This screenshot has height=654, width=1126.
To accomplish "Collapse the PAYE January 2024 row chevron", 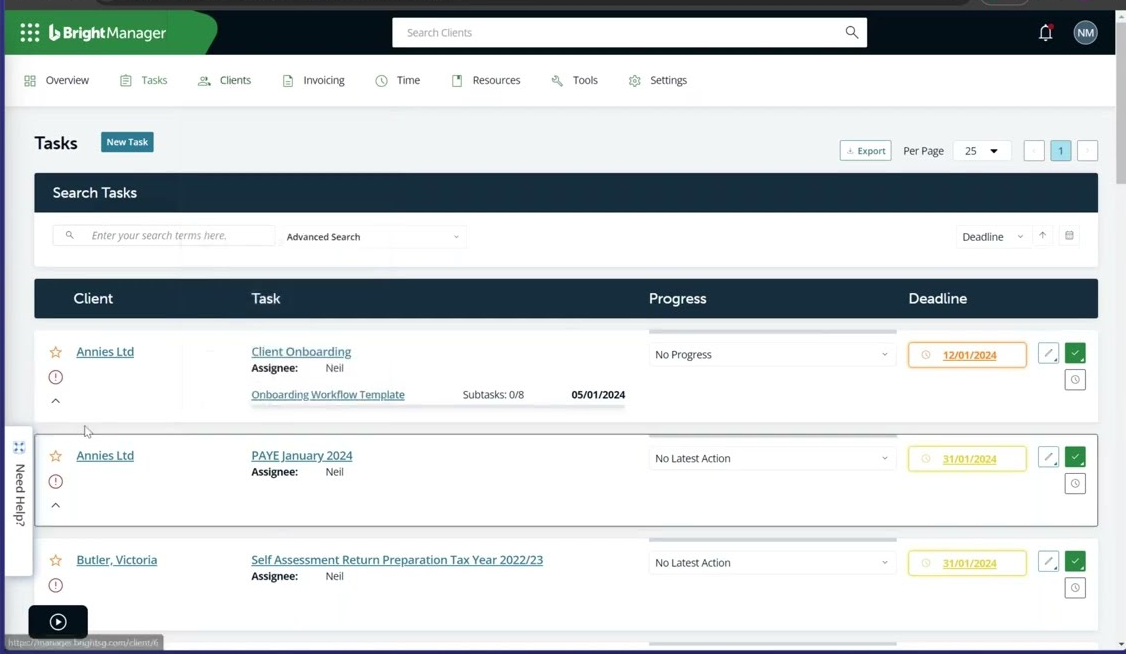I will pos(56,506).
